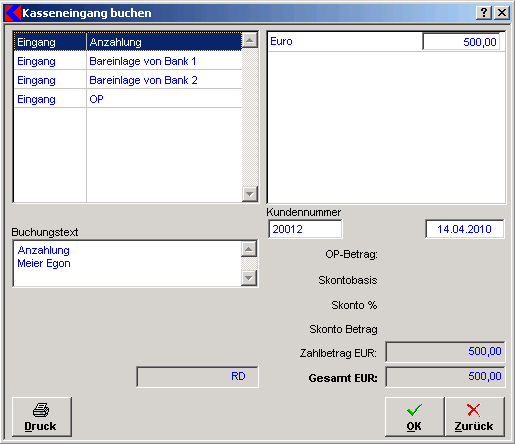Click the Kundennummer field 20012

tap(305, 229)
